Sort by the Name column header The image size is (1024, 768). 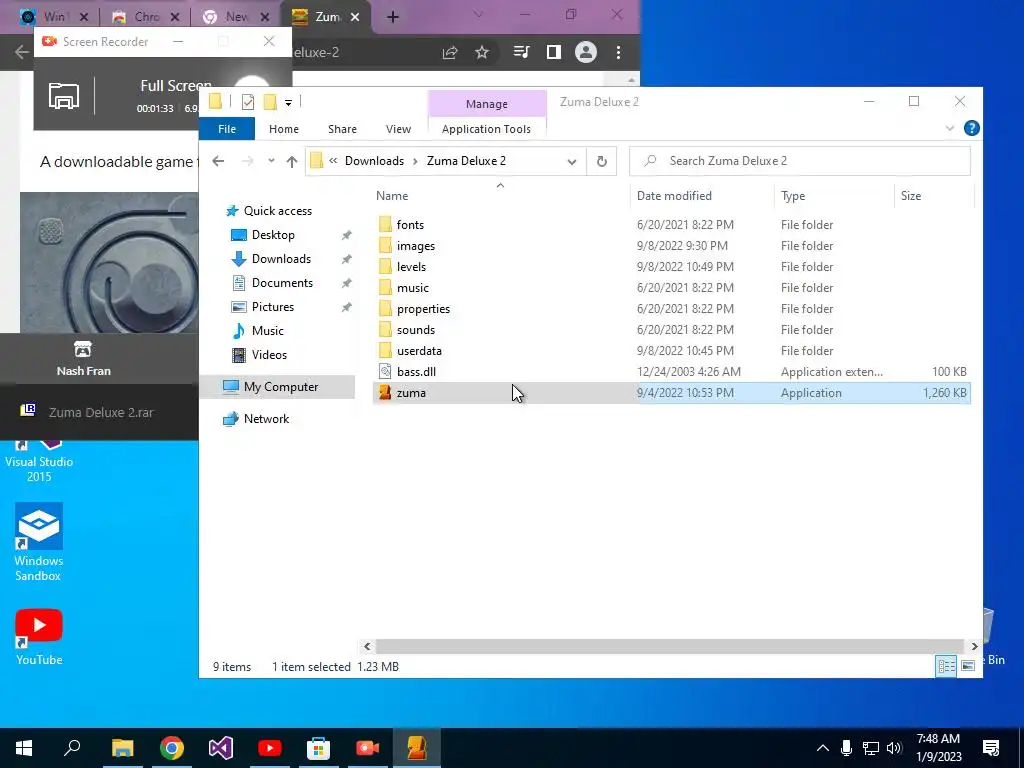click(501, 195)
